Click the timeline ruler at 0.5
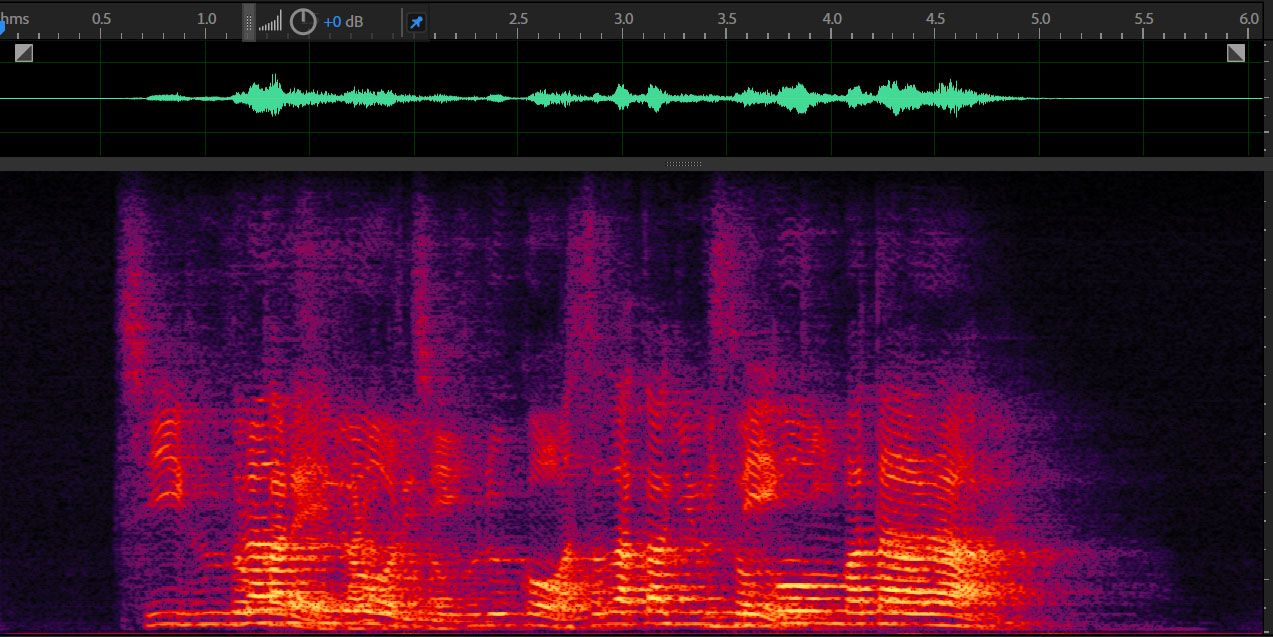The width and height of the screenshot is (1273, 637). (x=101, y=20)
